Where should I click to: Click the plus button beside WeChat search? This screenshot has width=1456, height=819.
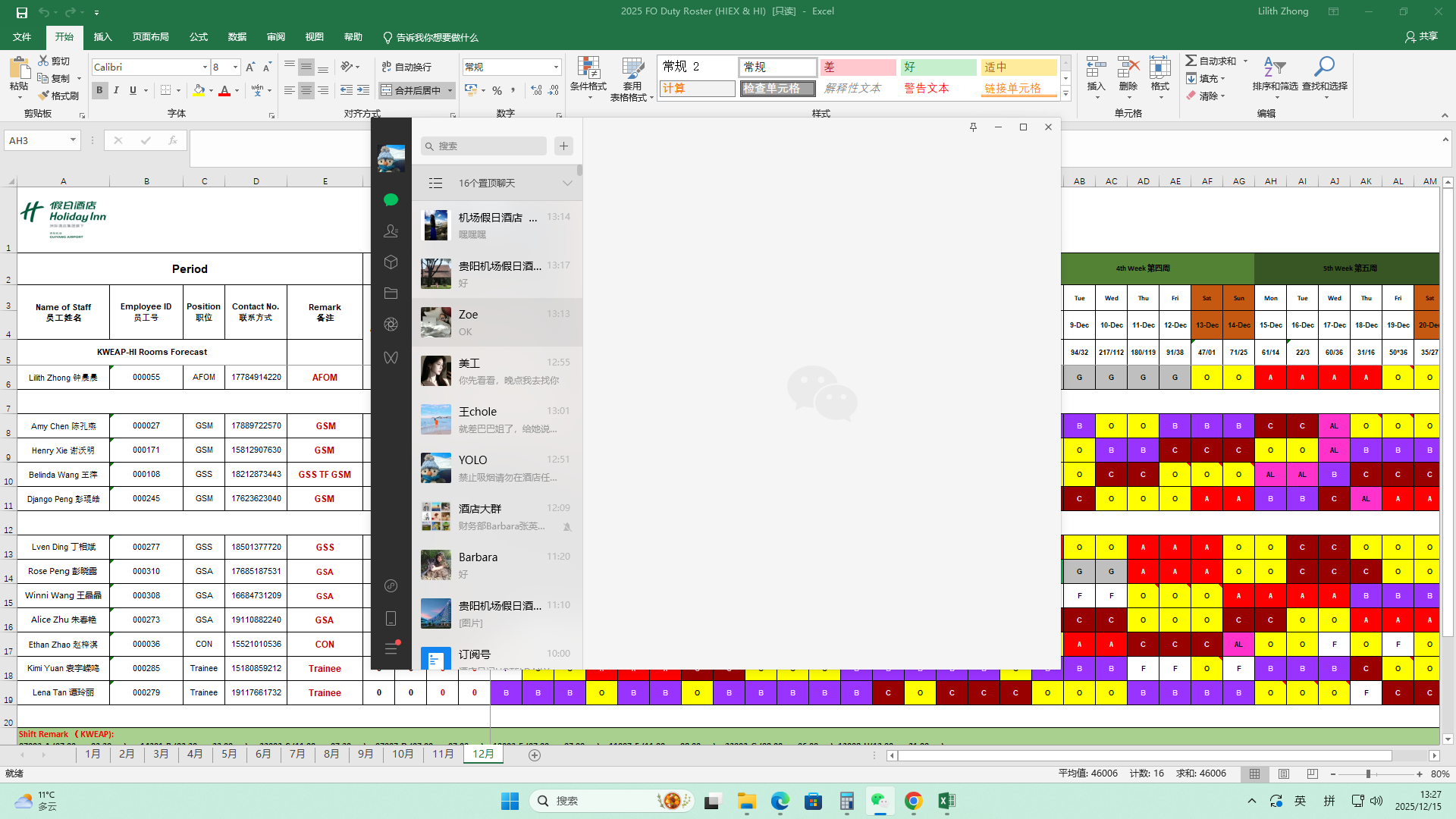click(x=563, y=146)
